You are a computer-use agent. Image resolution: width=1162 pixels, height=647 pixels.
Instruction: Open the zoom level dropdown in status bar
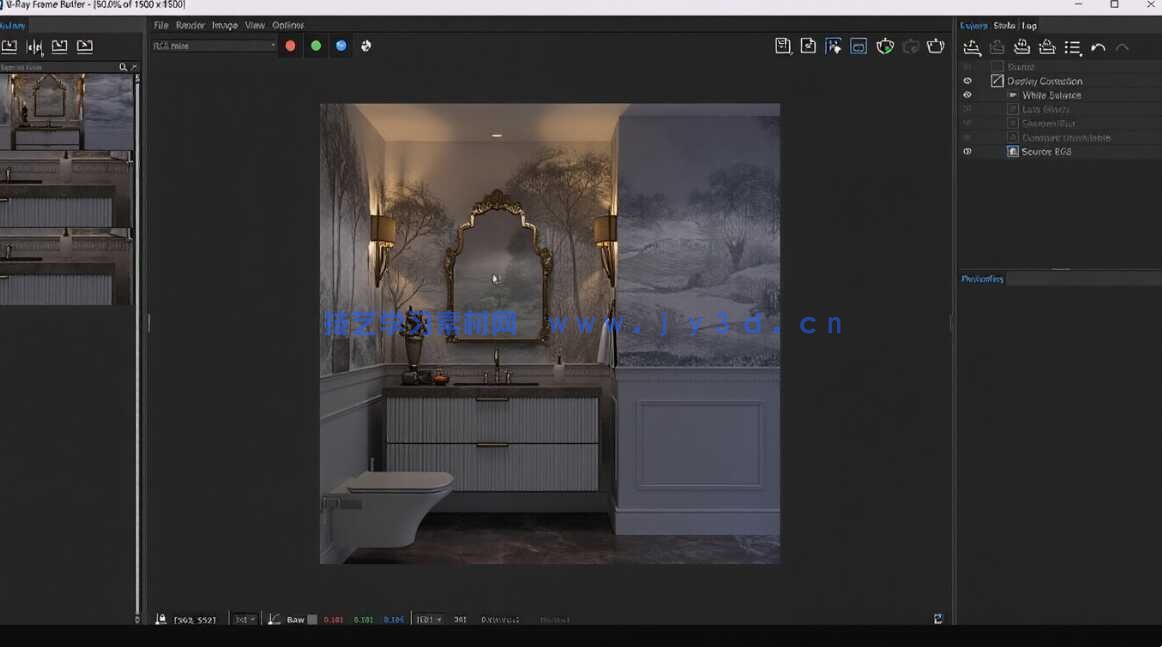point(243,619)
